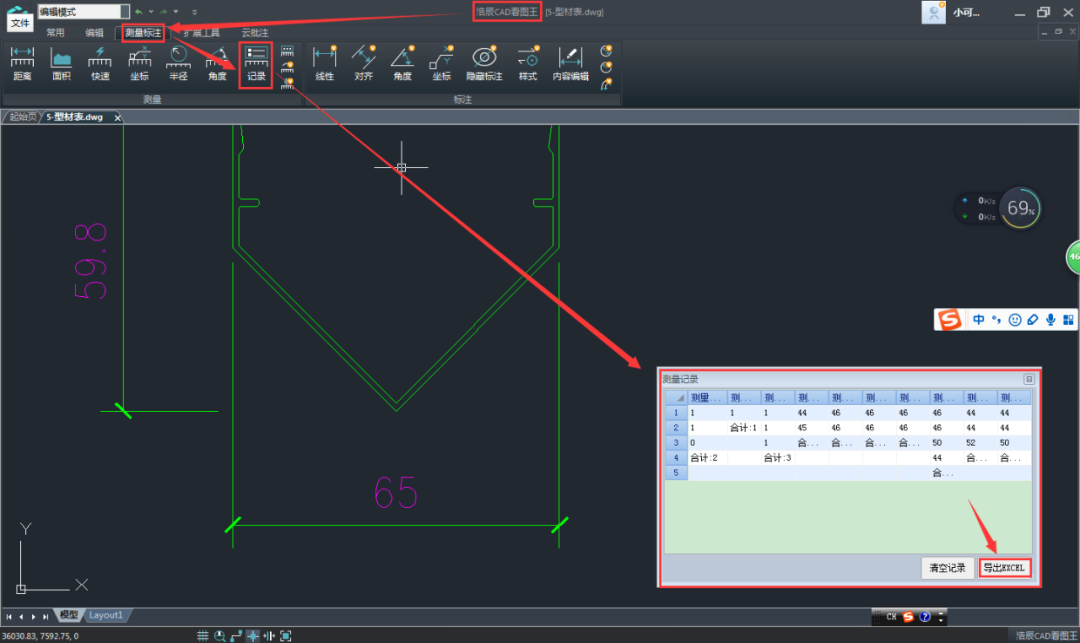Close the 5-型材表.dwg document tab

coord(118,118)
